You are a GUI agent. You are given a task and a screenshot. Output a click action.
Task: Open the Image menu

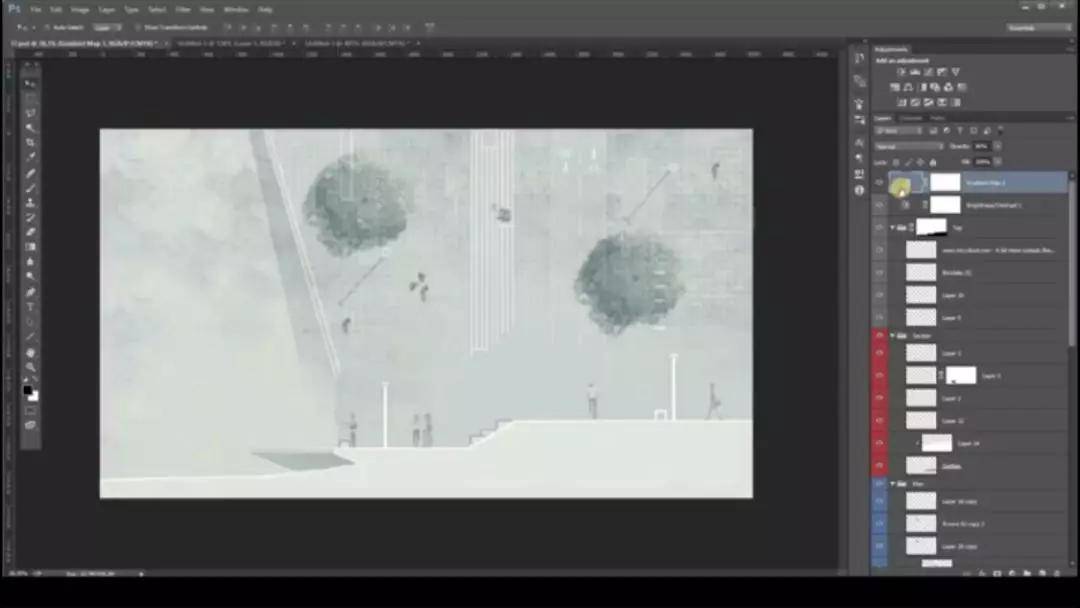pos(80,10)
